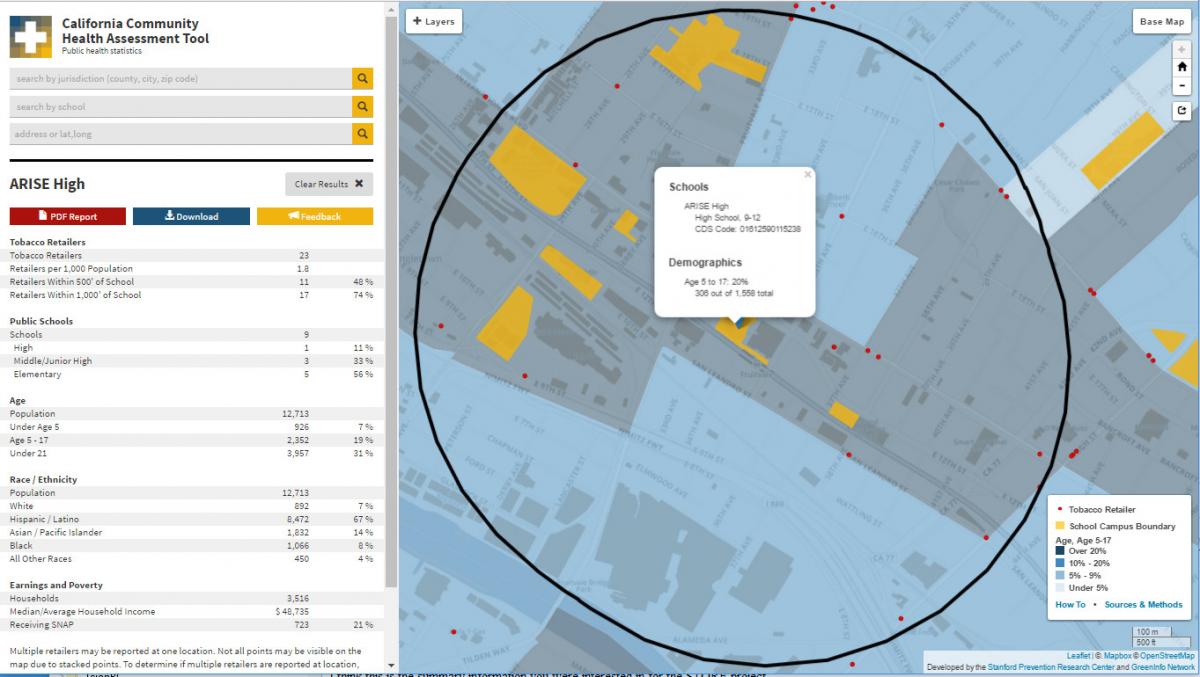Open the How To link in the legend

(1070, 605)
